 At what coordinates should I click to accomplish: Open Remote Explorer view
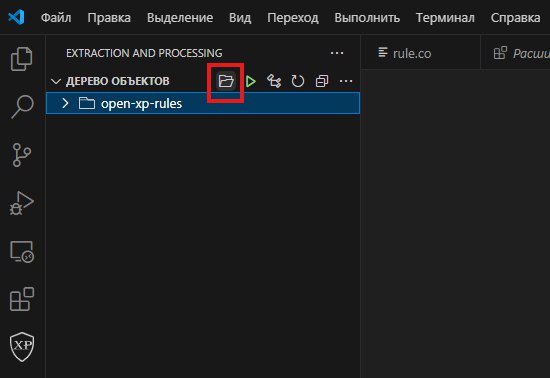[22, 251]
